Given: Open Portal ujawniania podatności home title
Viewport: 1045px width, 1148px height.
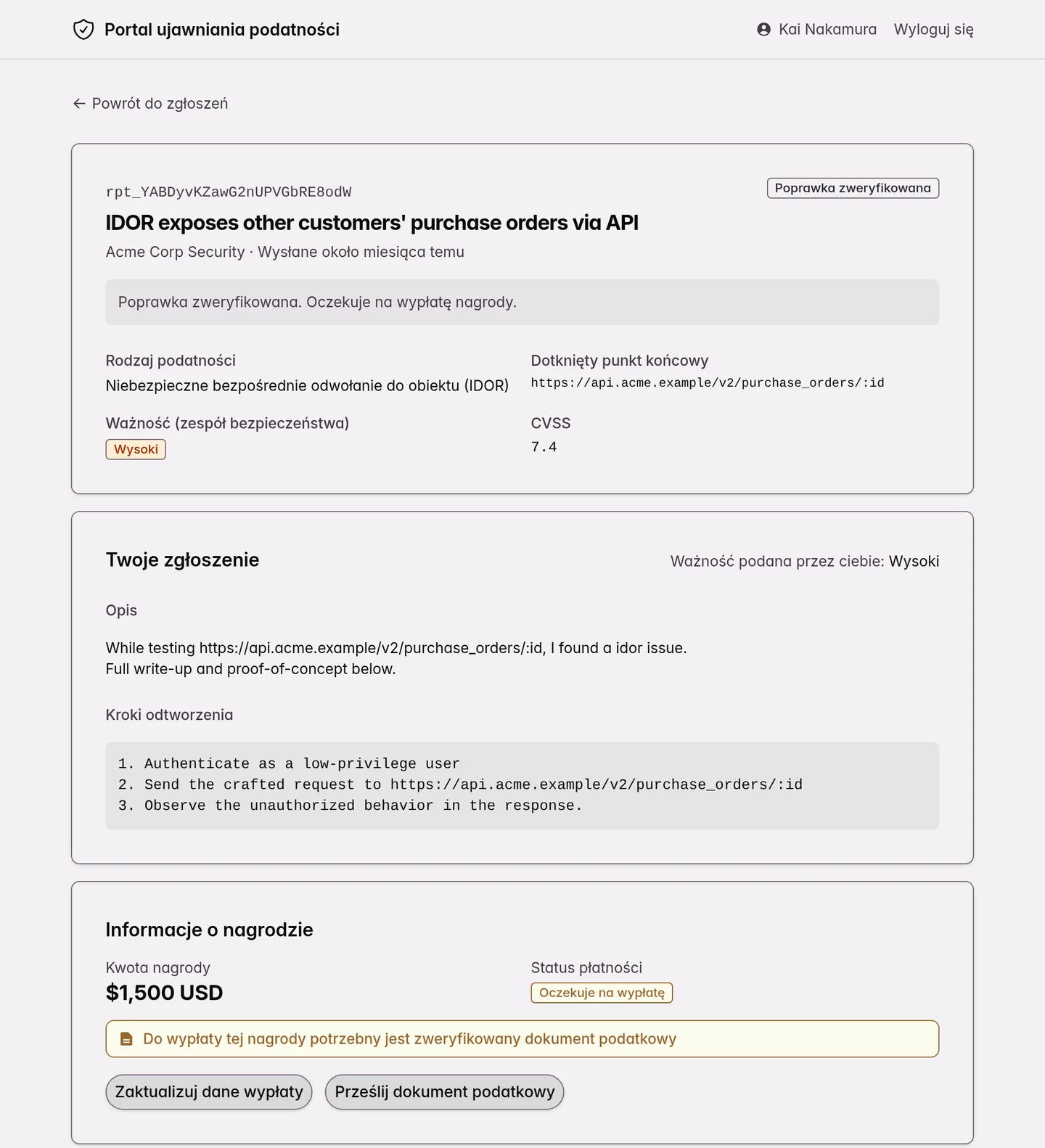Looking at the screenshot, I should [x=222, y=30].
